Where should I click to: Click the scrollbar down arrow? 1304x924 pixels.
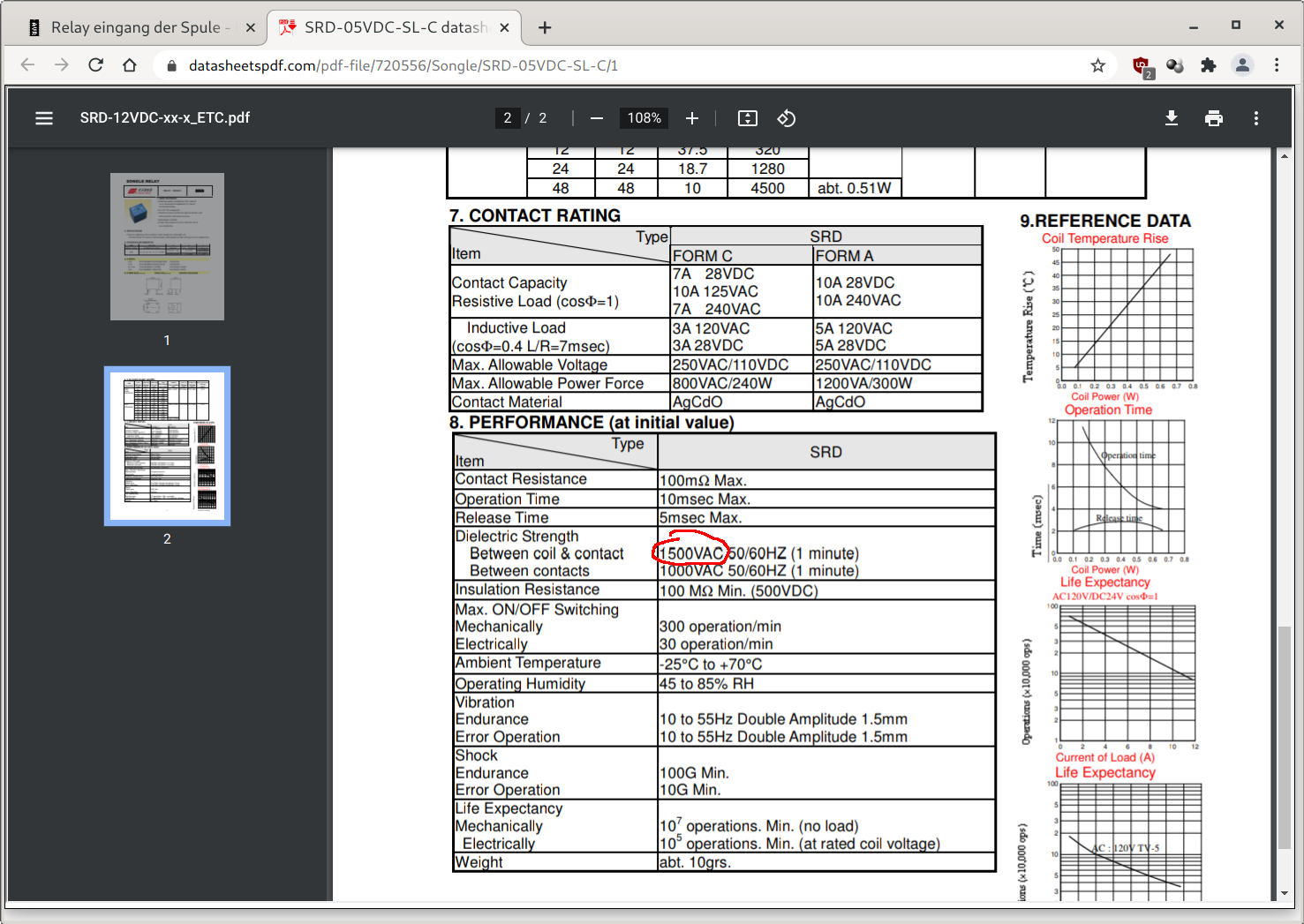coord(1285,893)
